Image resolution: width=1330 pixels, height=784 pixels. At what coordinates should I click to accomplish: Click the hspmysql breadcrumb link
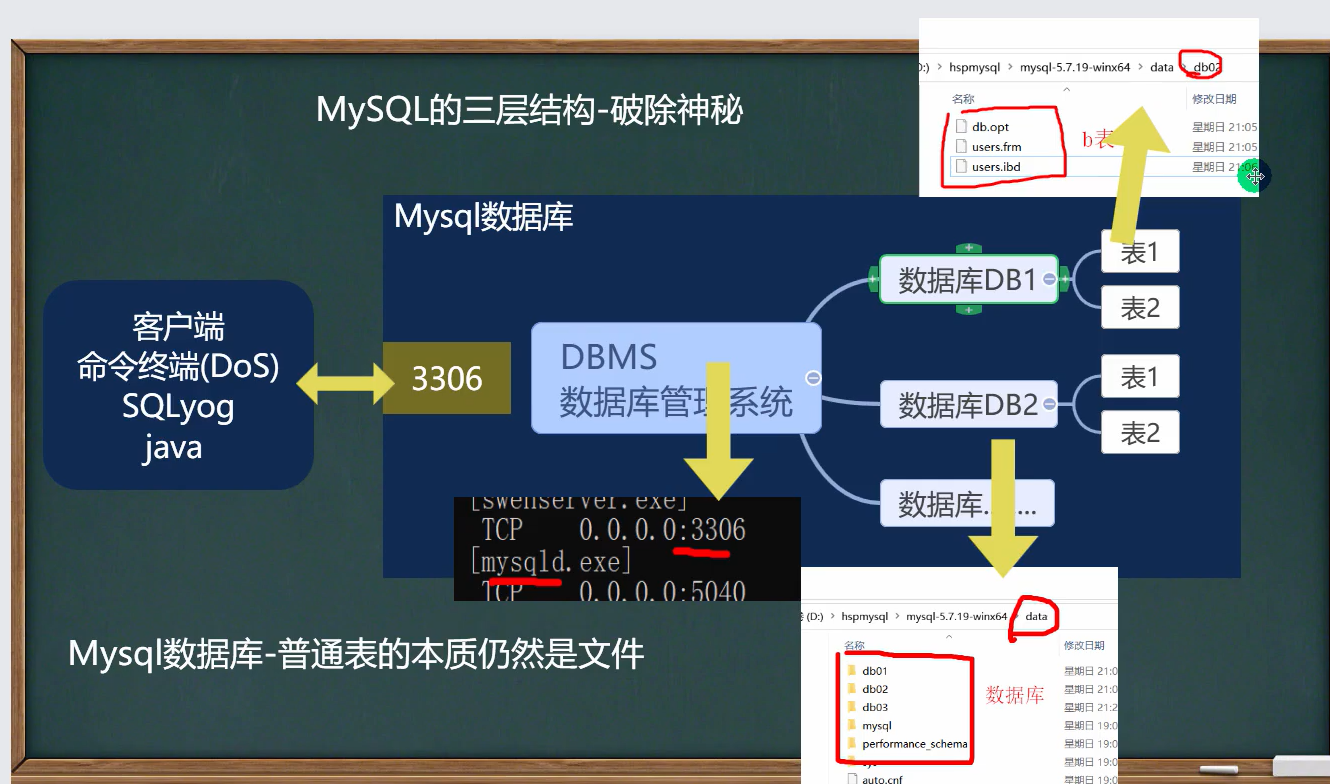pos(975,68)
